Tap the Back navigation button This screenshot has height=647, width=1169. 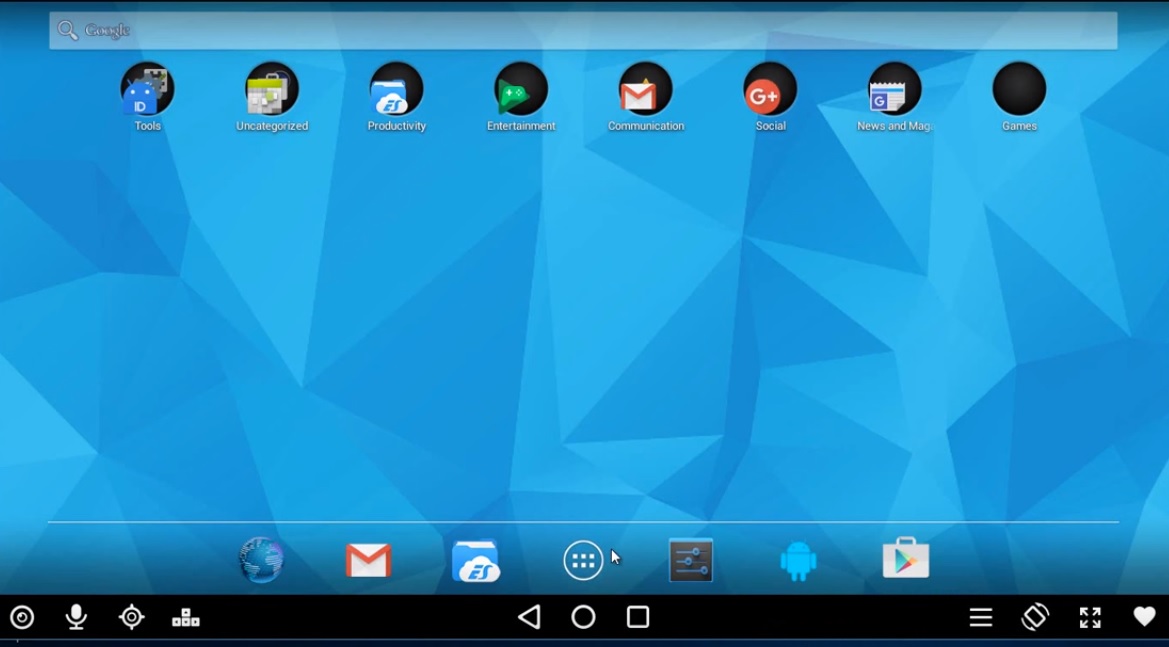[529, 617]
